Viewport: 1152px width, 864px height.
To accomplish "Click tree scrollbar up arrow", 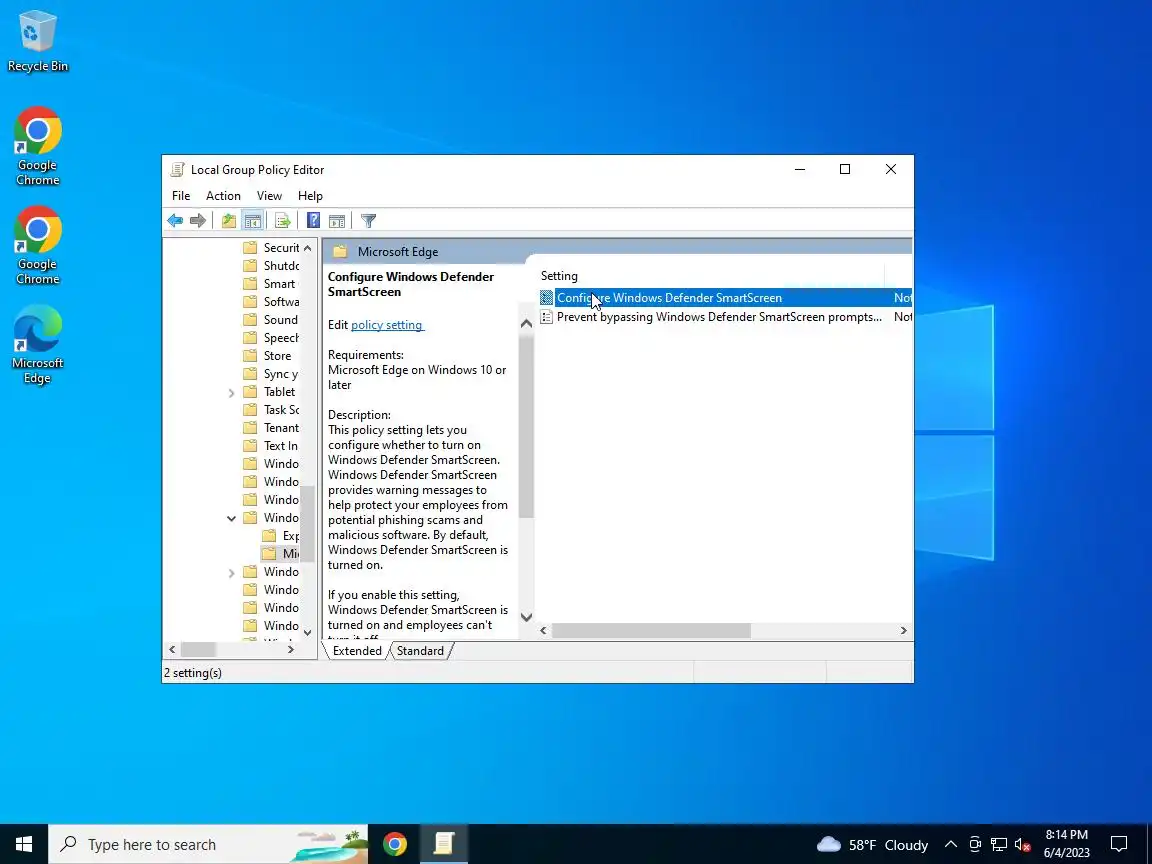I will [x=308, y=248].
